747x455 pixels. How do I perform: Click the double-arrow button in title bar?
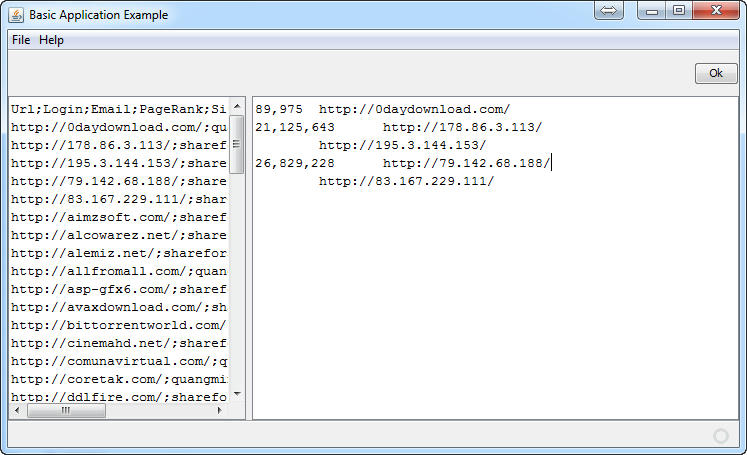[609, 11]
